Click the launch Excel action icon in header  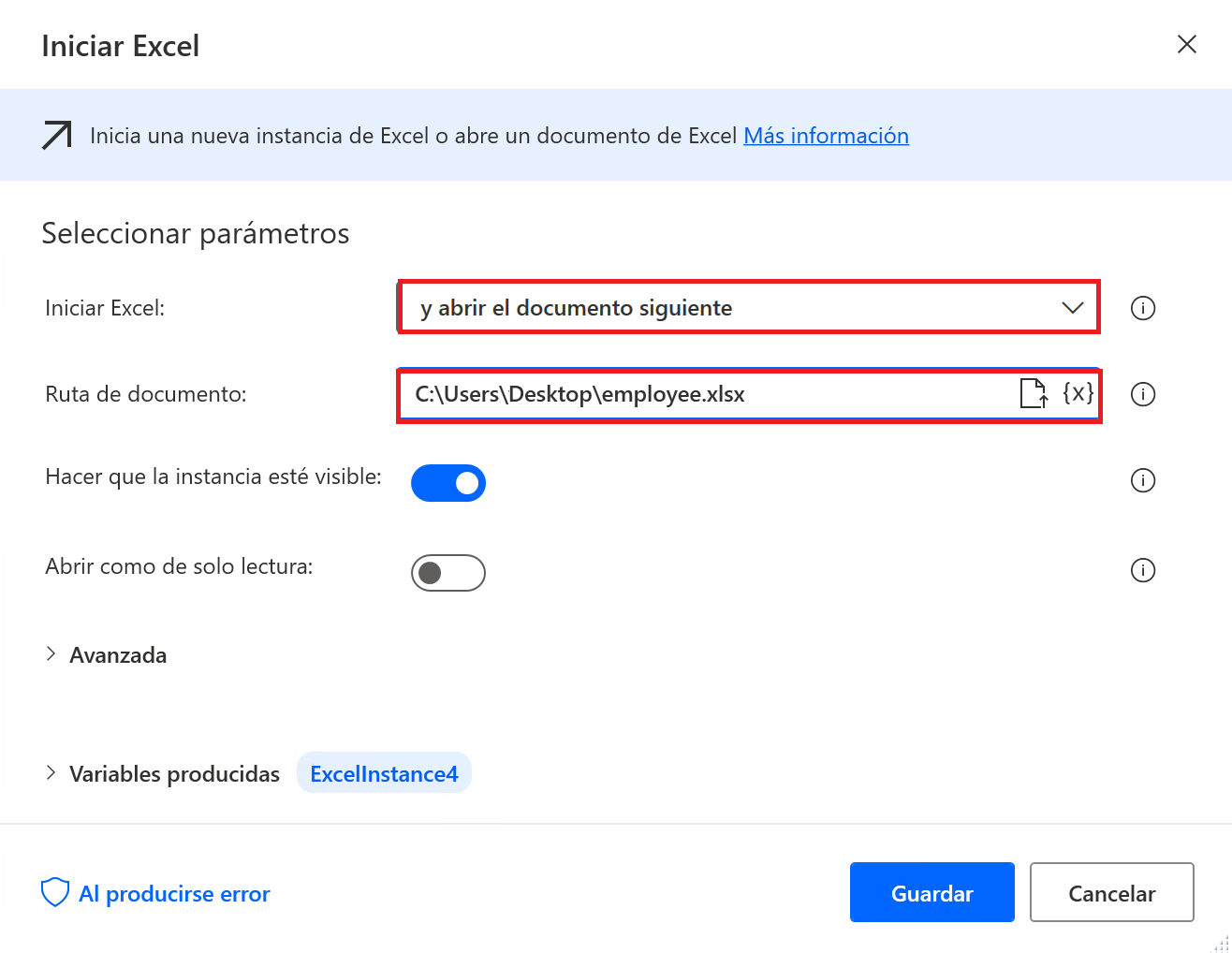coord(55,135)
